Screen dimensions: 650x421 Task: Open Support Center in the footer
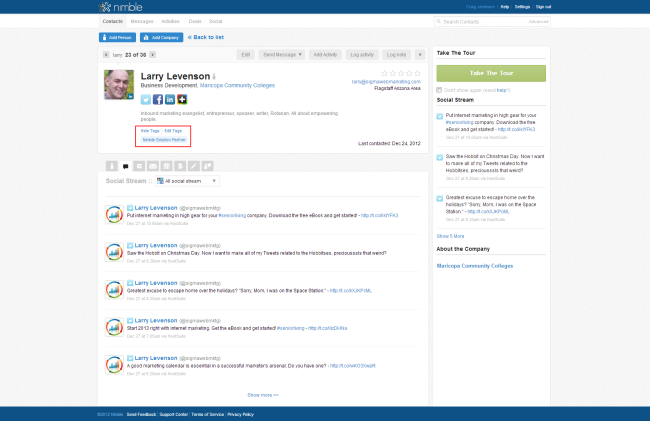(174, 414)
